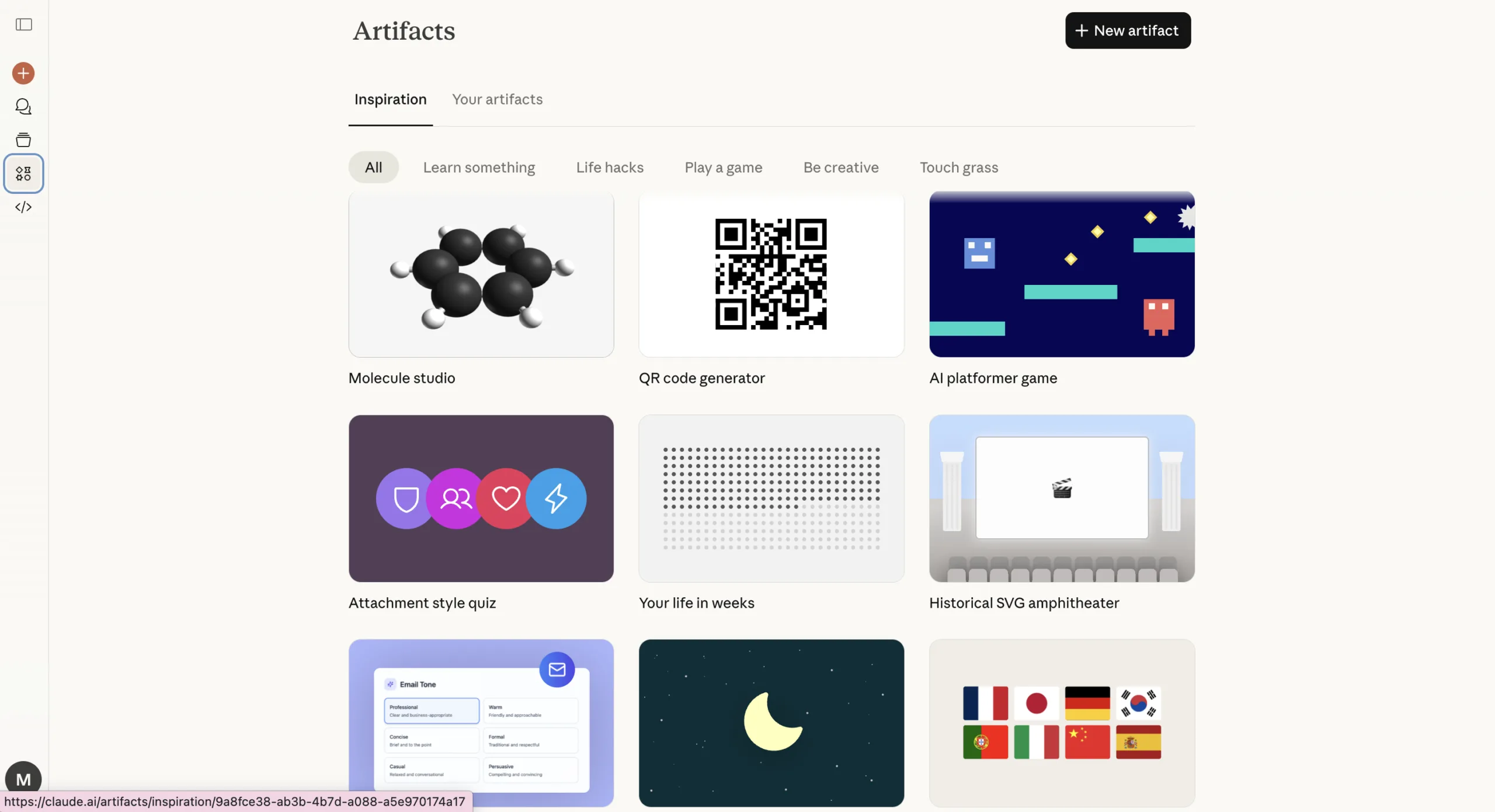Open the Code icon in sidebar
The image size is (1495, 812).
(23, 207)
